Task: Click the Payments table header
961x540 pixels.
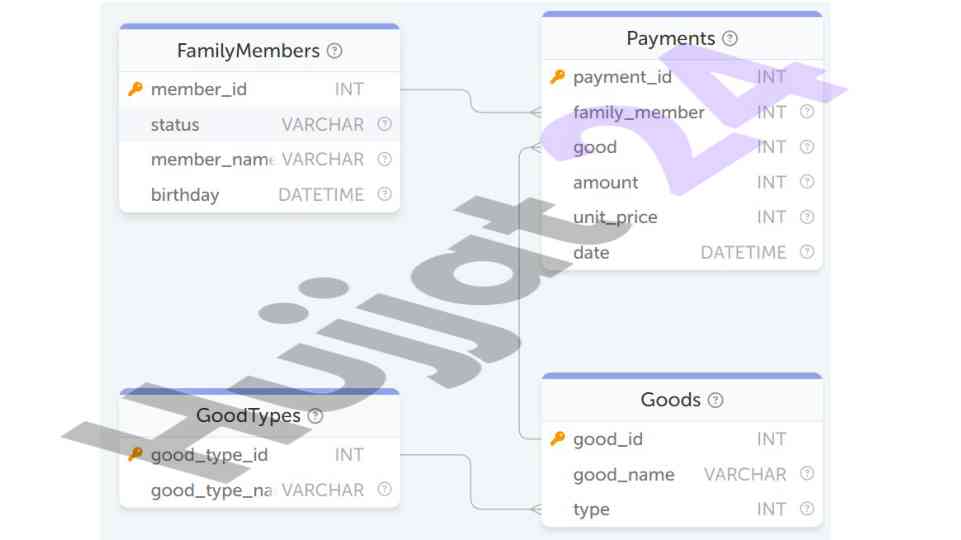Action: [682, 39]
